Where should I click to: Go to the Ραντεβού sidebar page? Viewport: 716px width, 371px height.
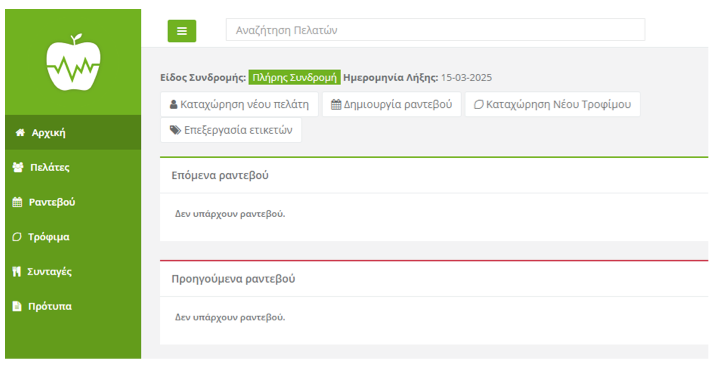(73, 202)
